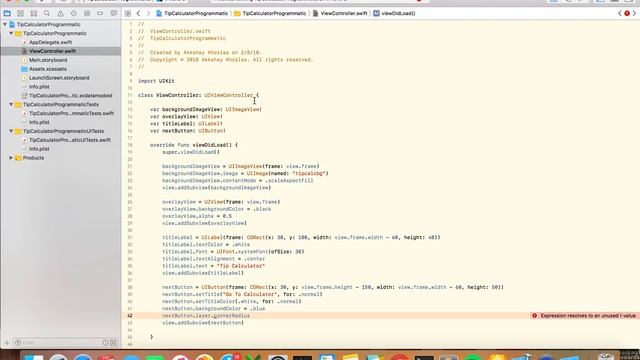Collapse TipCalculatorProgrammaticUITests group
Viewport: 640px width, 360px height.
[x=11, y=131]
